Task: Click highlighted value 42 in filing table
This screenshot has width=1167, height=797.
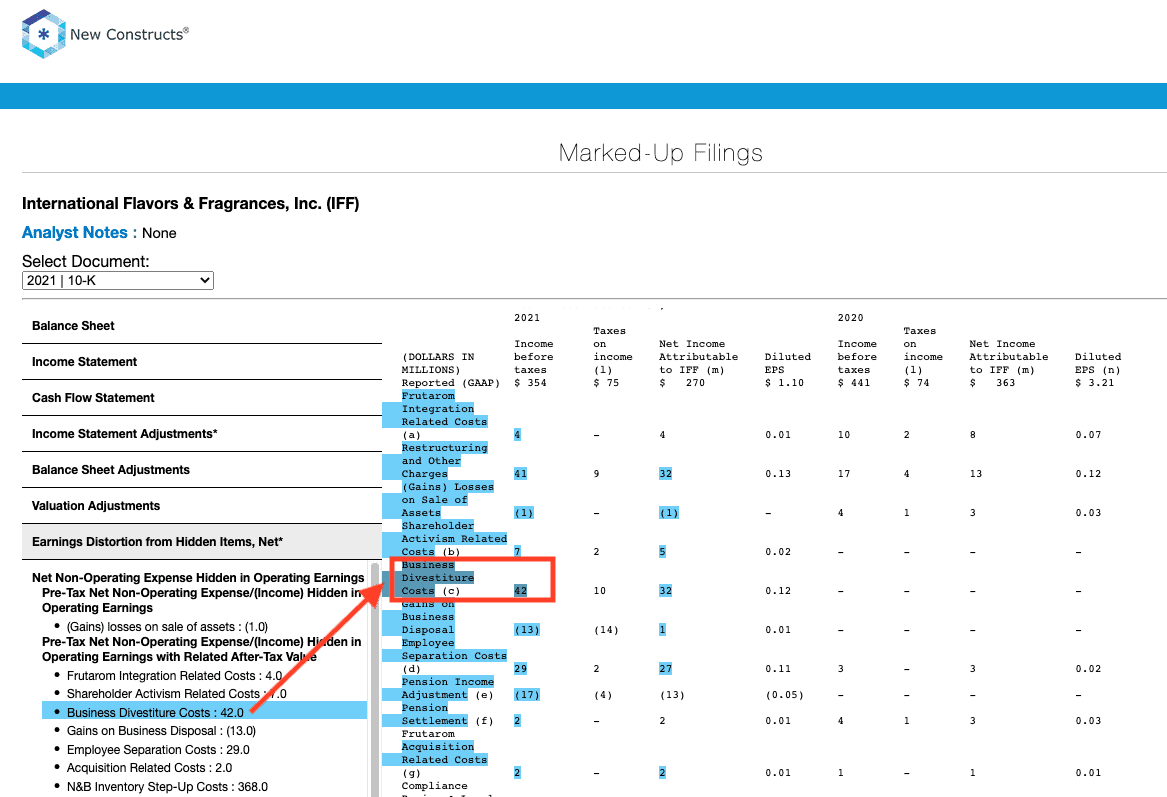Action: pos(520,591)
